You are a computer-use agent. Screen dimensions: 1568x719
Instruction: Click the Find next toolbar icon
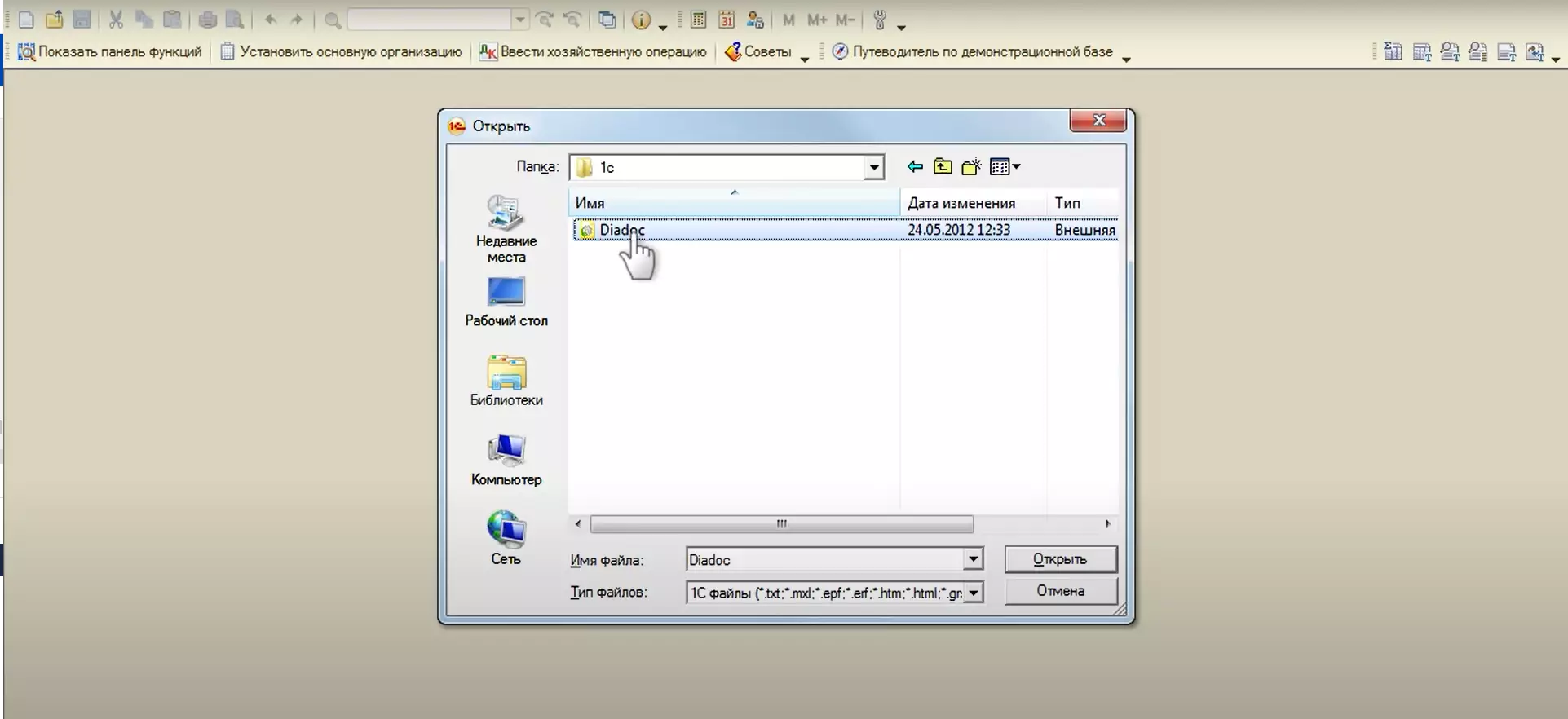coord(545,20)
